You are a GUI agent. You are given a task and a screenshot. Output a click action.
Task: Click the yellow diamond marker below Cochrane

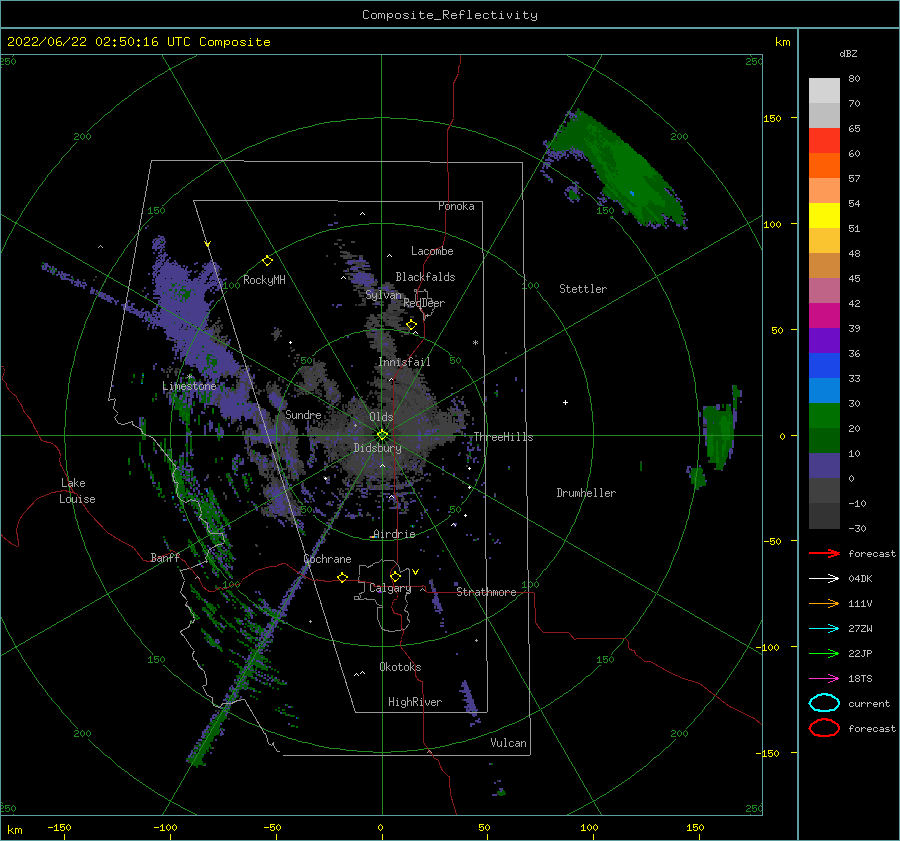coord(342,577)
